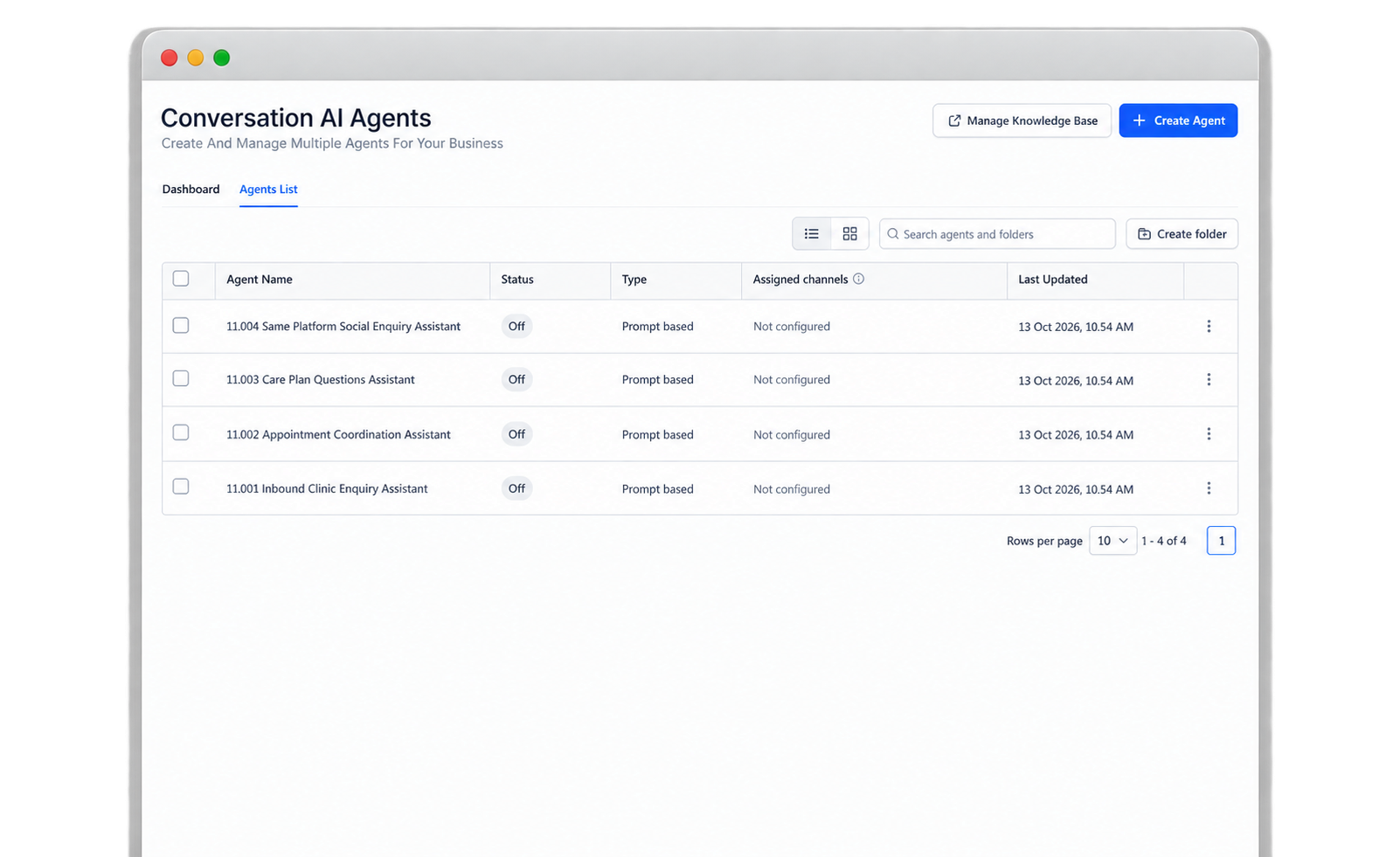Expand the Rows per page dropdown
The width and height of the screenshot is (1400, 857).
1112,541
